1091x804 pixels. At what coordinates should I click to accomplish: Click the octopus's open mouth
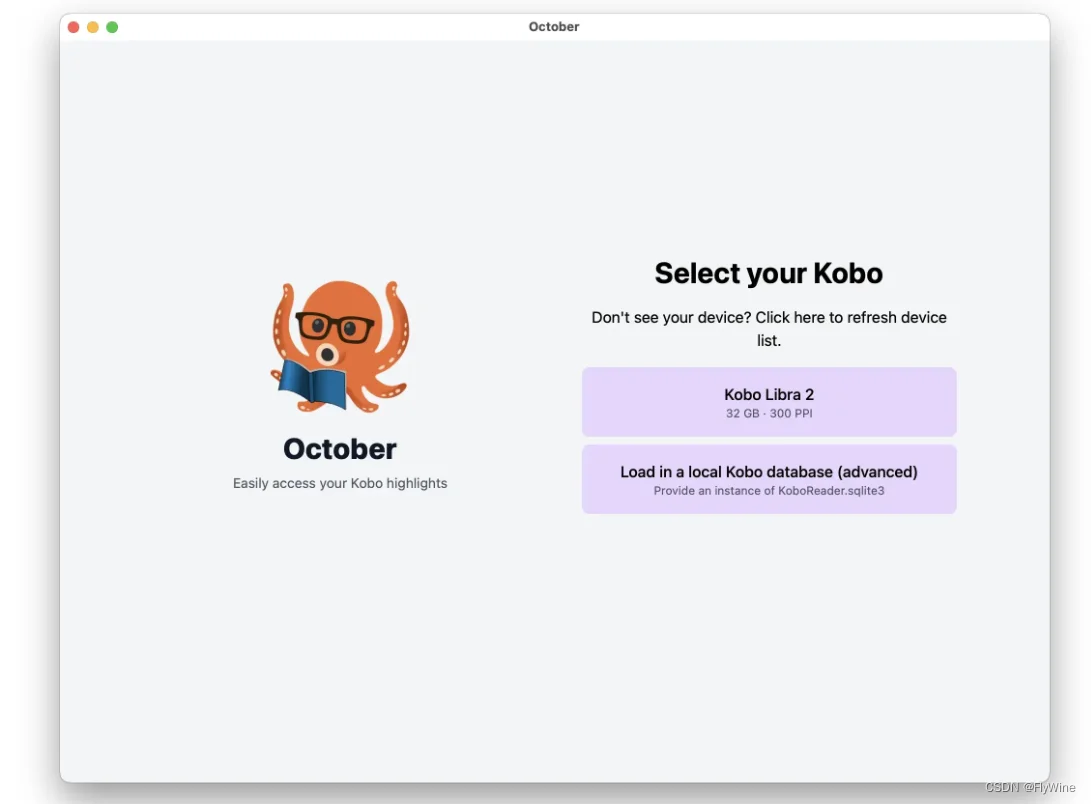click(326, 354)
